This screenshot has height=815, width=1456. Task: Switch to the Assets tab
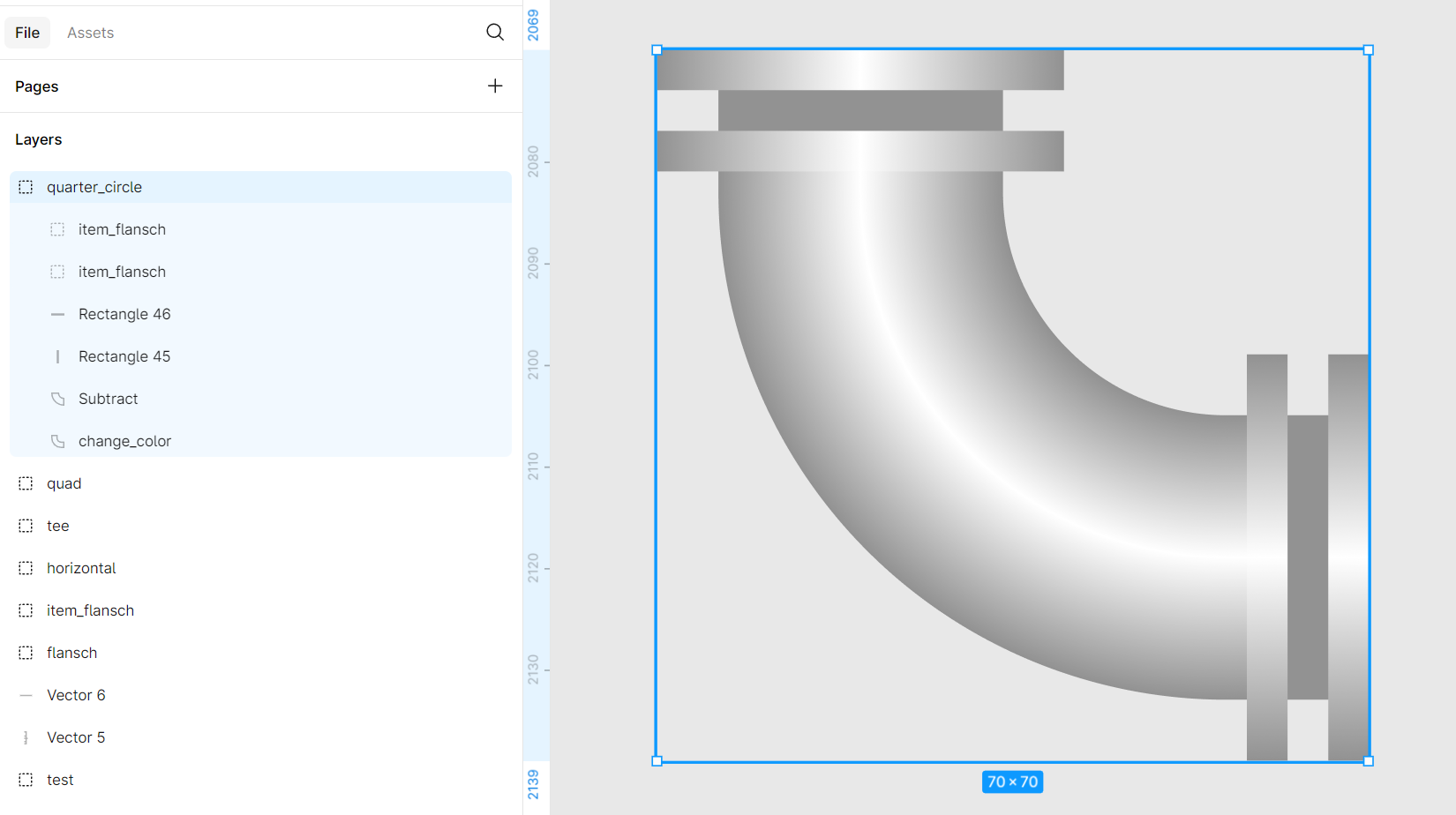click(90, 33)
